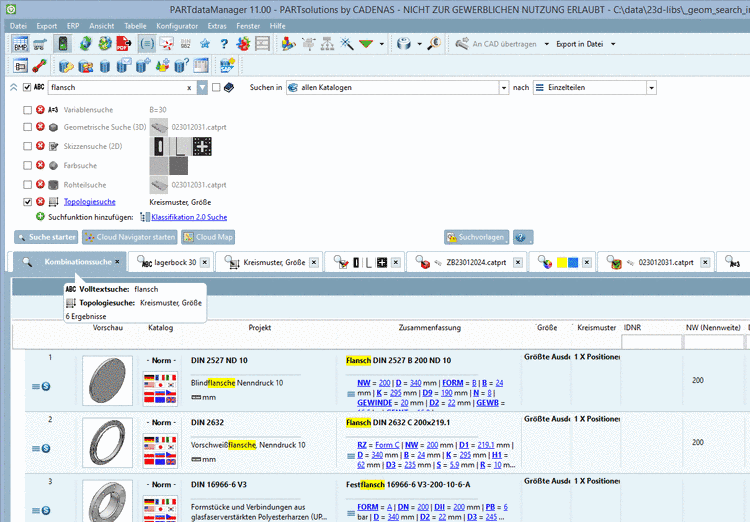Open the 'Topologiesuche' link
Image resolution: width=750 pixels, height=522 pixels.
point(89,202)
